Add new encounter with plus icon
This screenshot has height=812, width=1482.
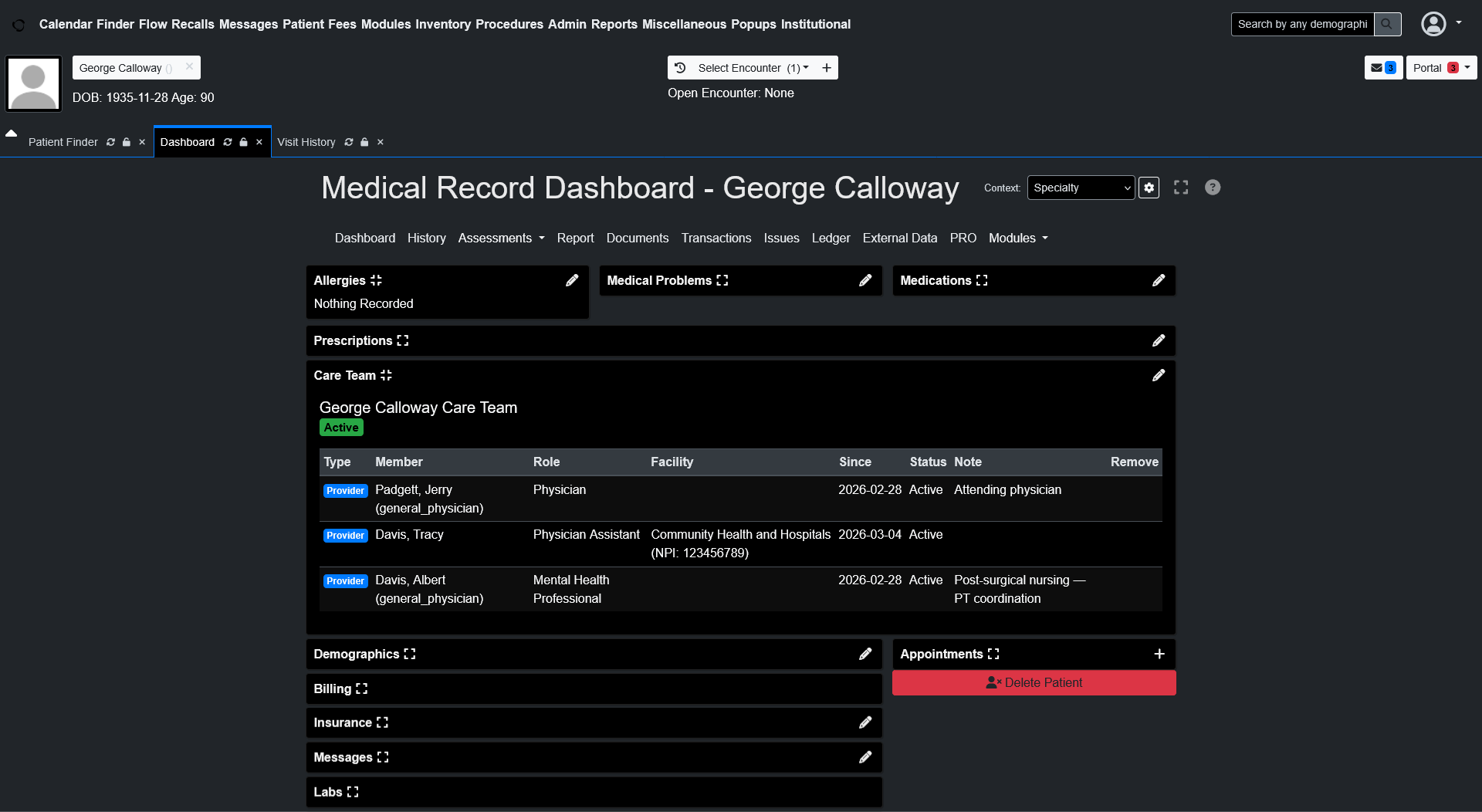[x=826, y=68]
